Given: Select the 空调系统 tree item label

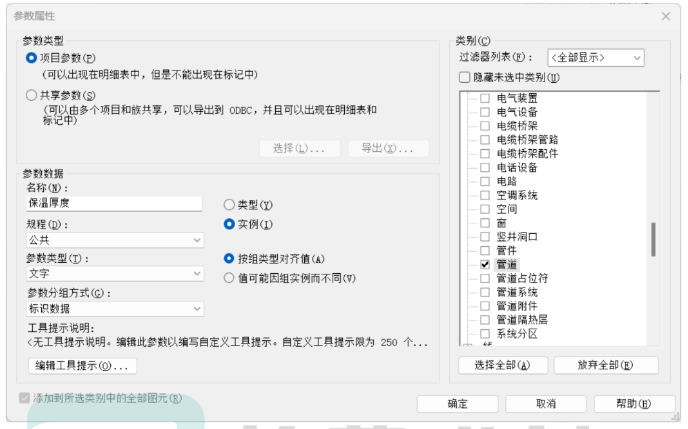Looking at the screenshot, I should pos(517,195).
